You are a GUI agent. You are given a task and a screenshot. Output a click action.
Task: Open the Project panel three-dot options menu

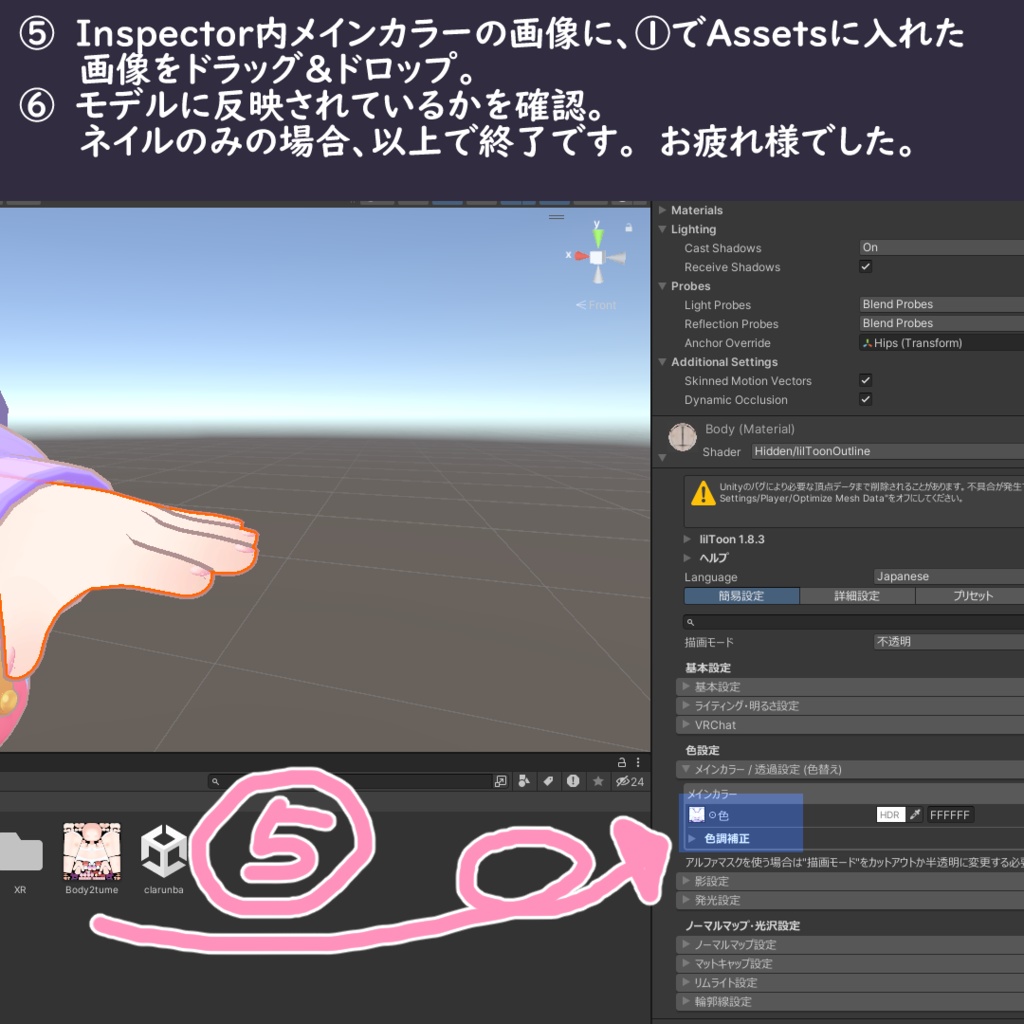coord(638,762)
